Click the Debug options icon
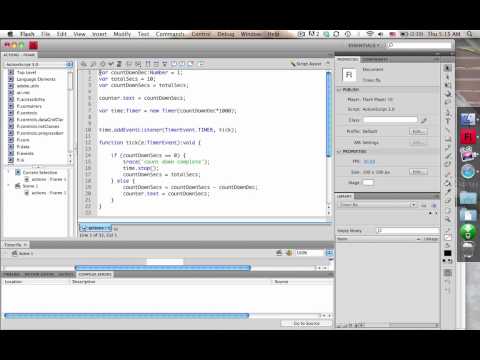This screenshot has height=360, width=480. (138, 64)
